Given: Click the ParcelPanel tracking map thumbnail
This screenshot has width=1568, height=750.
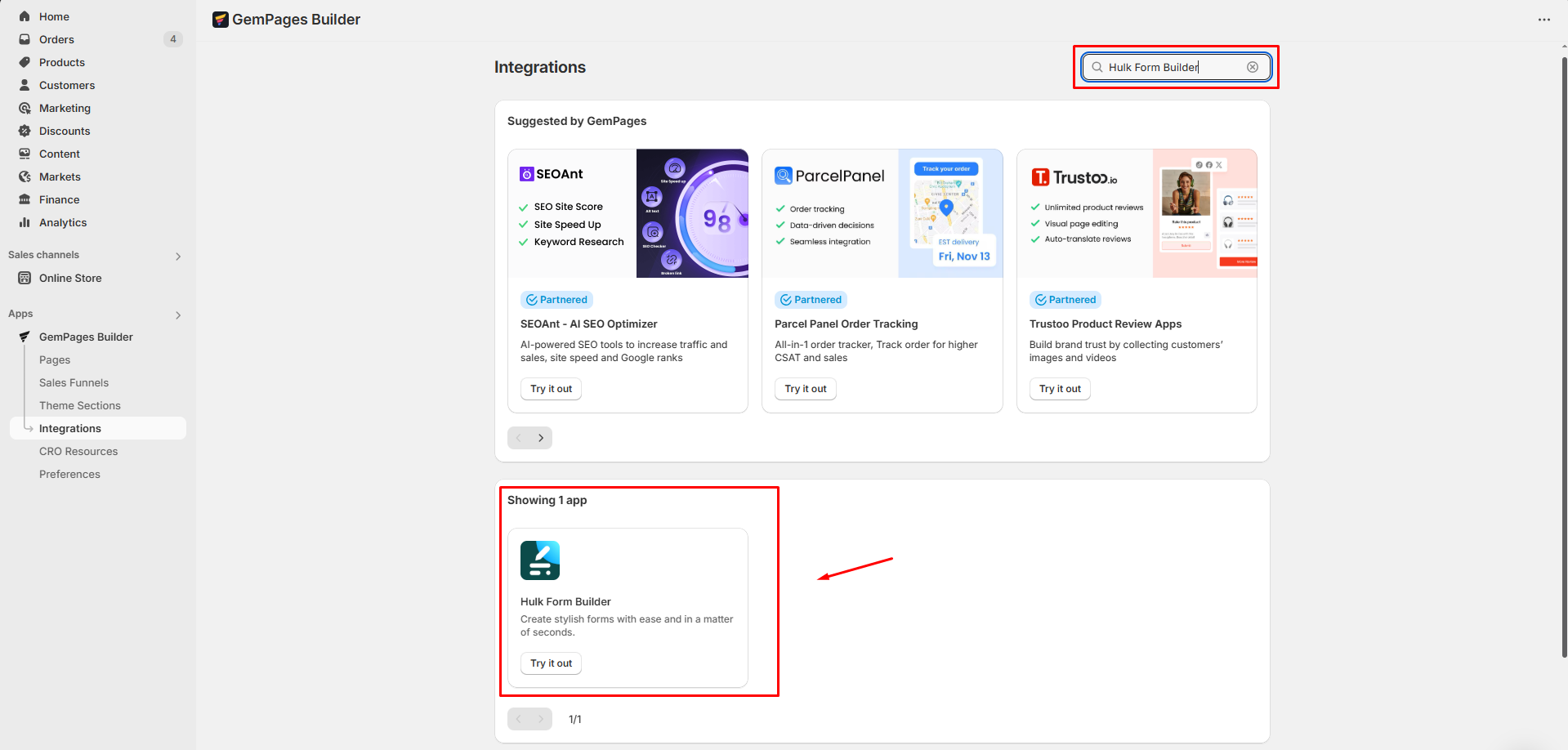Looking at the screenshot, I should [949, 213].
